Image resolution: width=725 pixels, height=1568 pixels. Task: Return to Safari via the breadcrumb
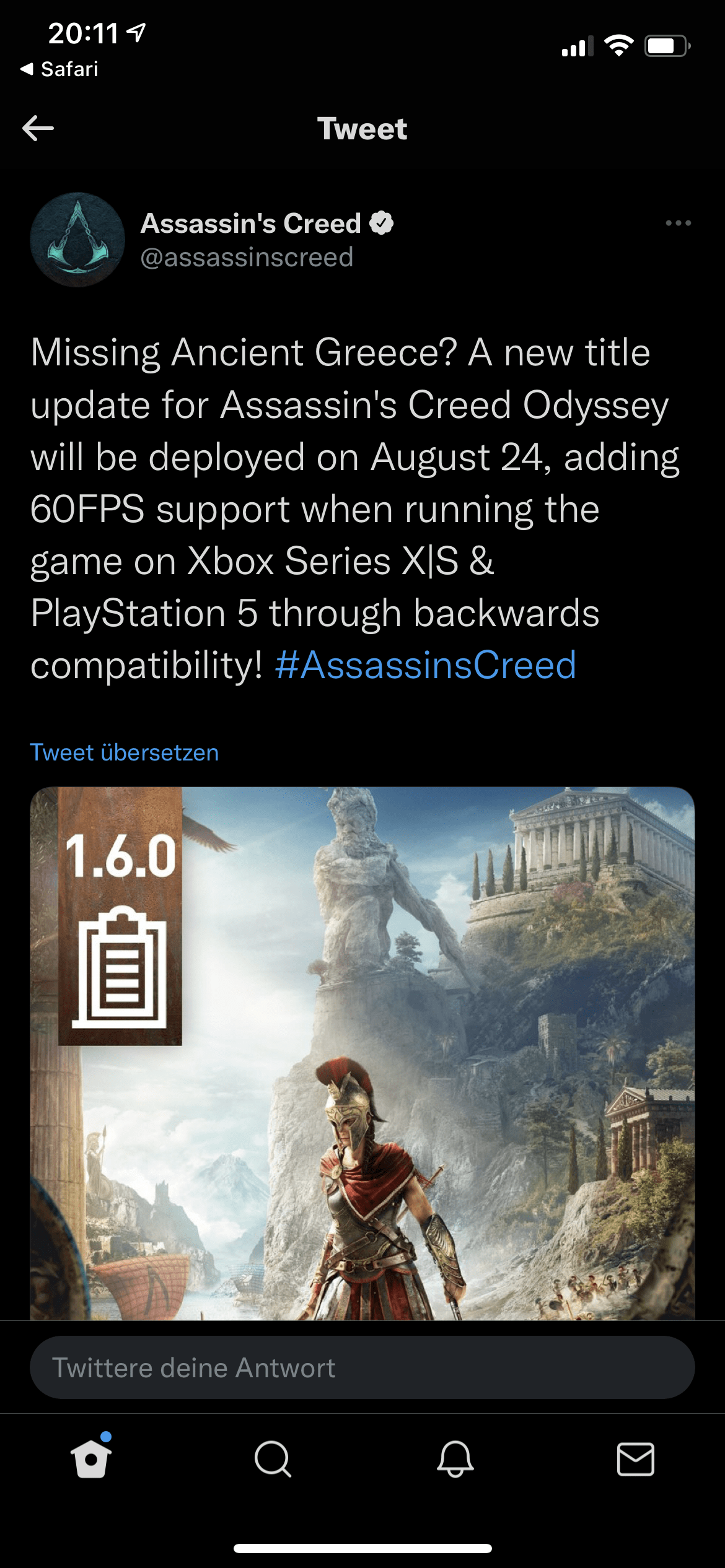pyautogui.click(x=59, y=69)
